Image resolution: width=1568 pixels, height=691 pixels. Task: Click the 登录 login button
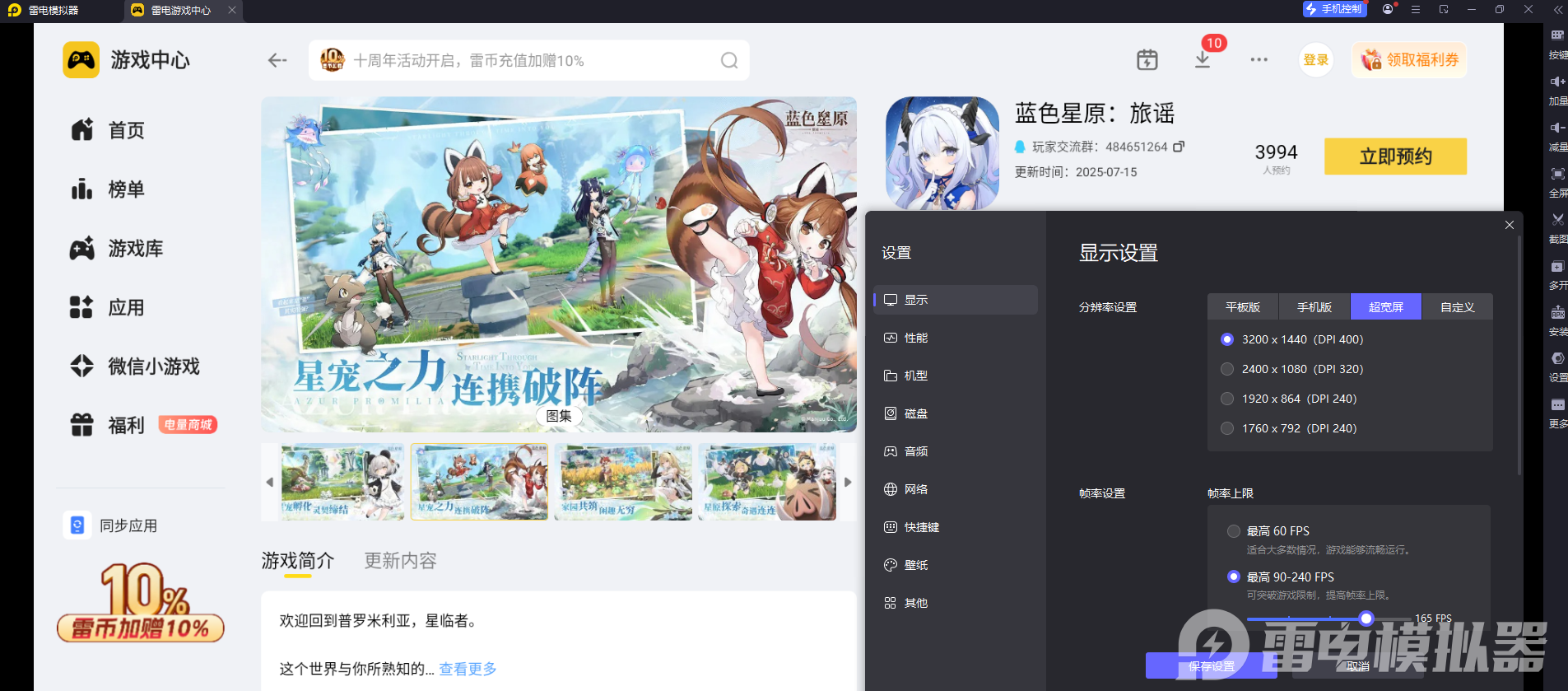coord(1316,60)
